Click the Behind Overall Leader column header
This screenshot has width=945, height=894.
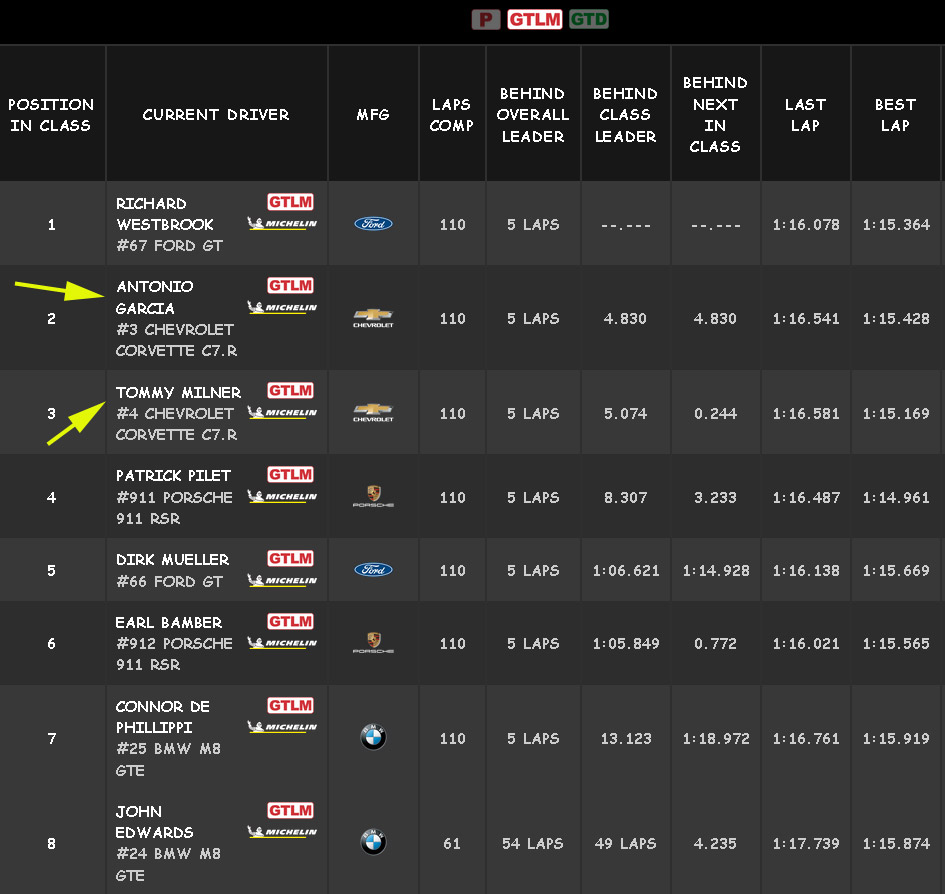click(x=533, y=115)
